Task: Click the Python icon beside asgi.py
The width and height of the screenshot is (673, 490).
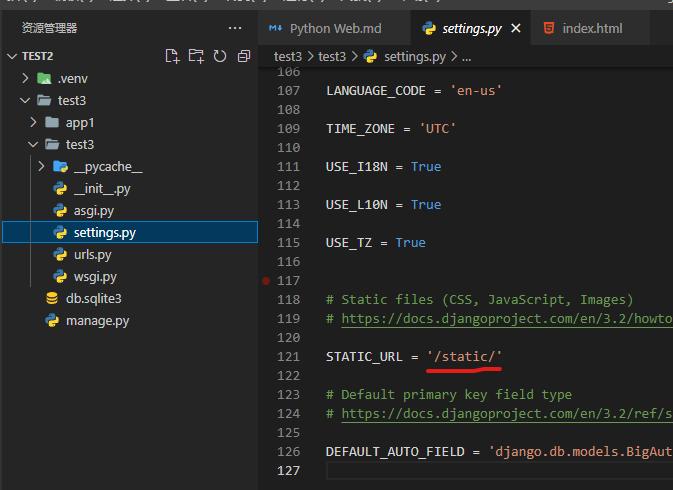Action: [60, 210]
